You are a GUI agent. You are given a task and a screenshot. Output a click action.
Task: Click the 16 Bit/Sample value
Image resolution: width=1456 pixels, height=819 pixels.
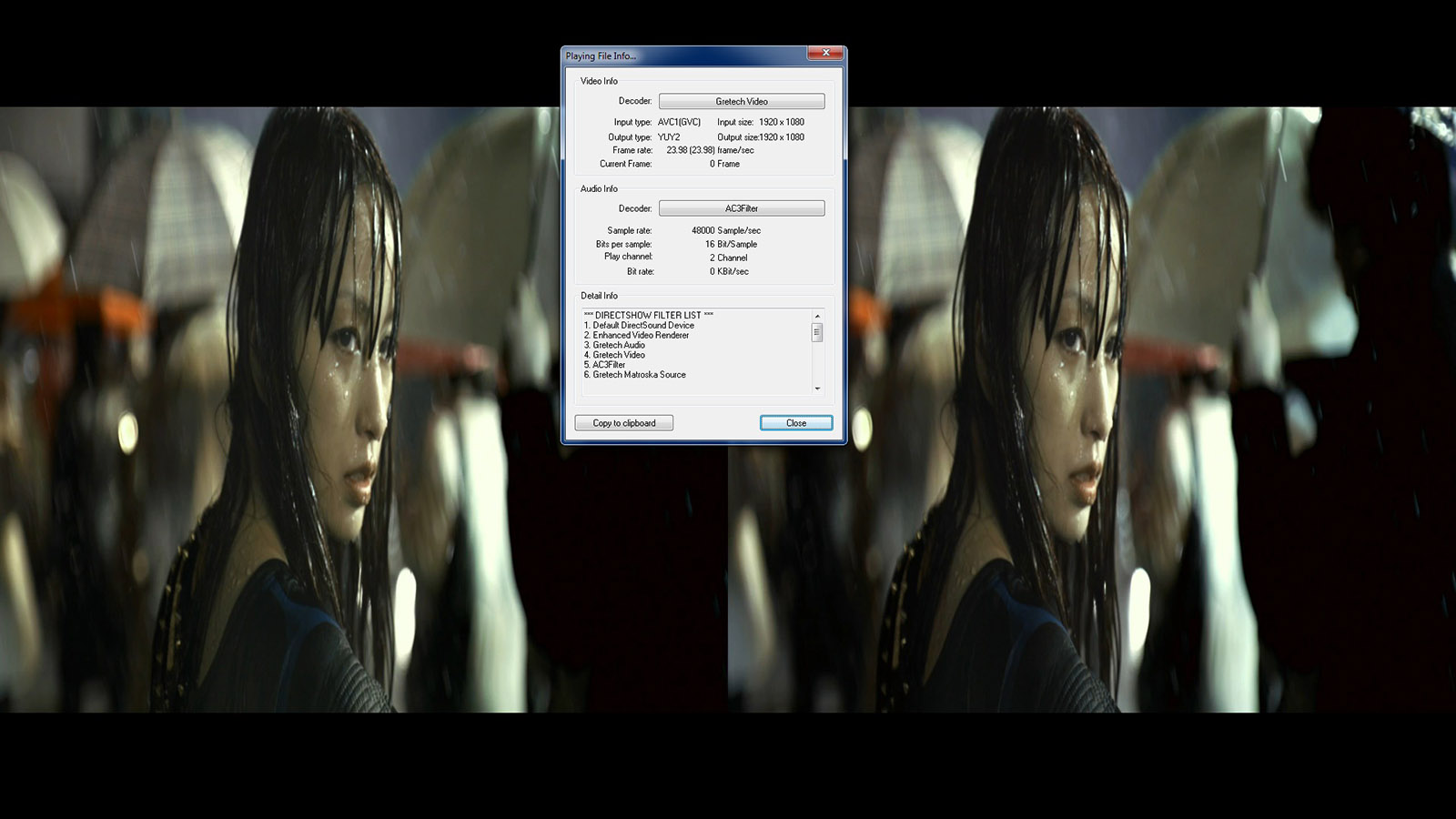pos(731,244)
